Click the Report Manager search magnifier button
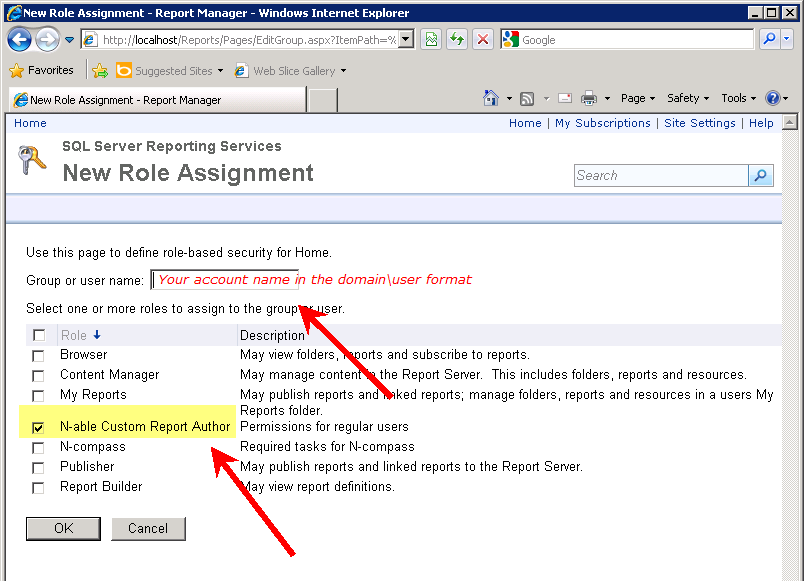The height and width of the screenshot is (581, 804). pos(761,176)
